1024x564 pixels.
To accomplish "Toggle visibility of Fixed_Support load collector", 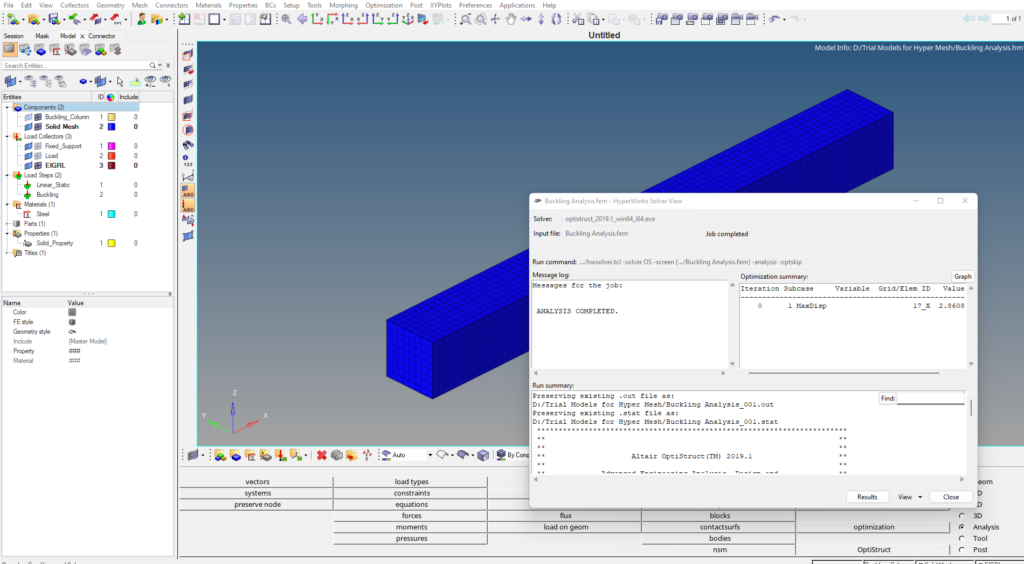I will tap(29, 146).
